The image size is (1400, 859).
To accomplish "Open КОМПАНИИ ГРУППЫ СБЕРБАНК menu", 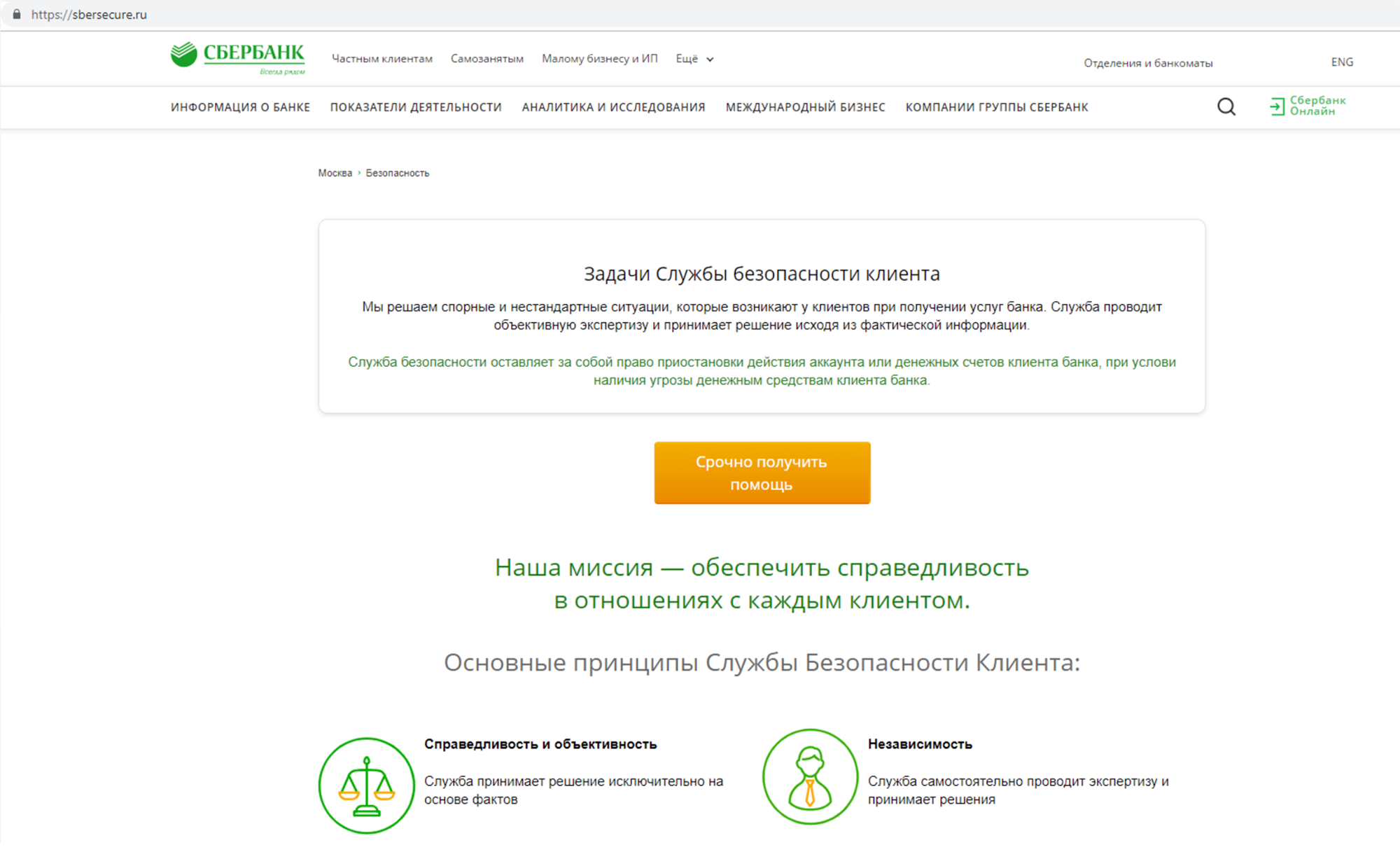I will (x=997, y=107).
